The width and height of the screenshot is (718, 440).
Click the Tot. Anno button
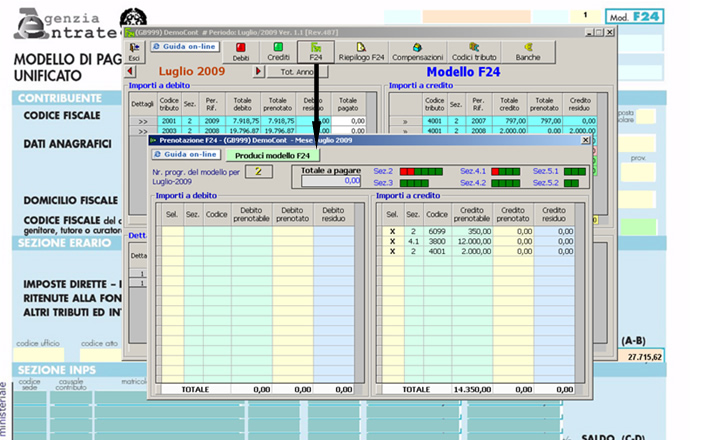298,72
